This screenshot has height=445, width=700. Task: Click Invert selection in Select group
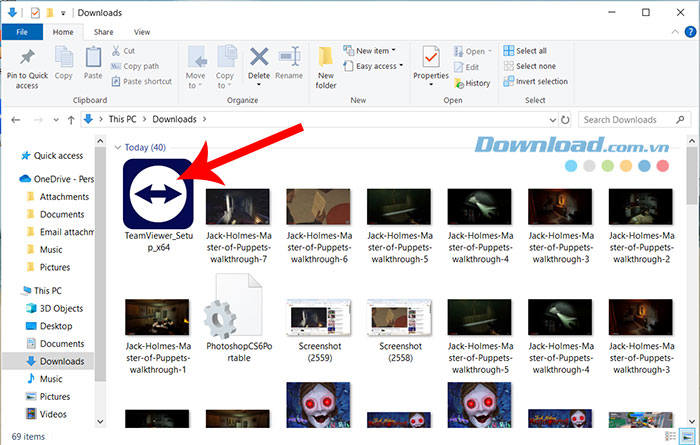[x=540, y=82]
